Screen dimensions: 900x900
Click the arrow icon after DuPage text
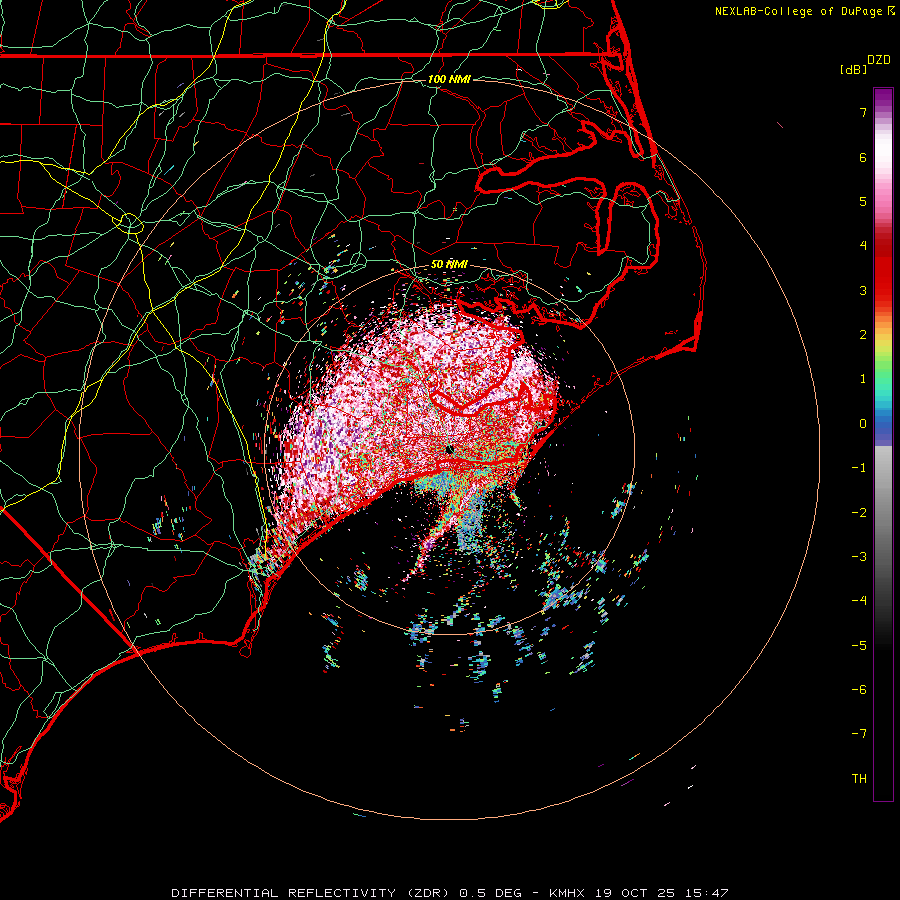(x=890, y=11)
